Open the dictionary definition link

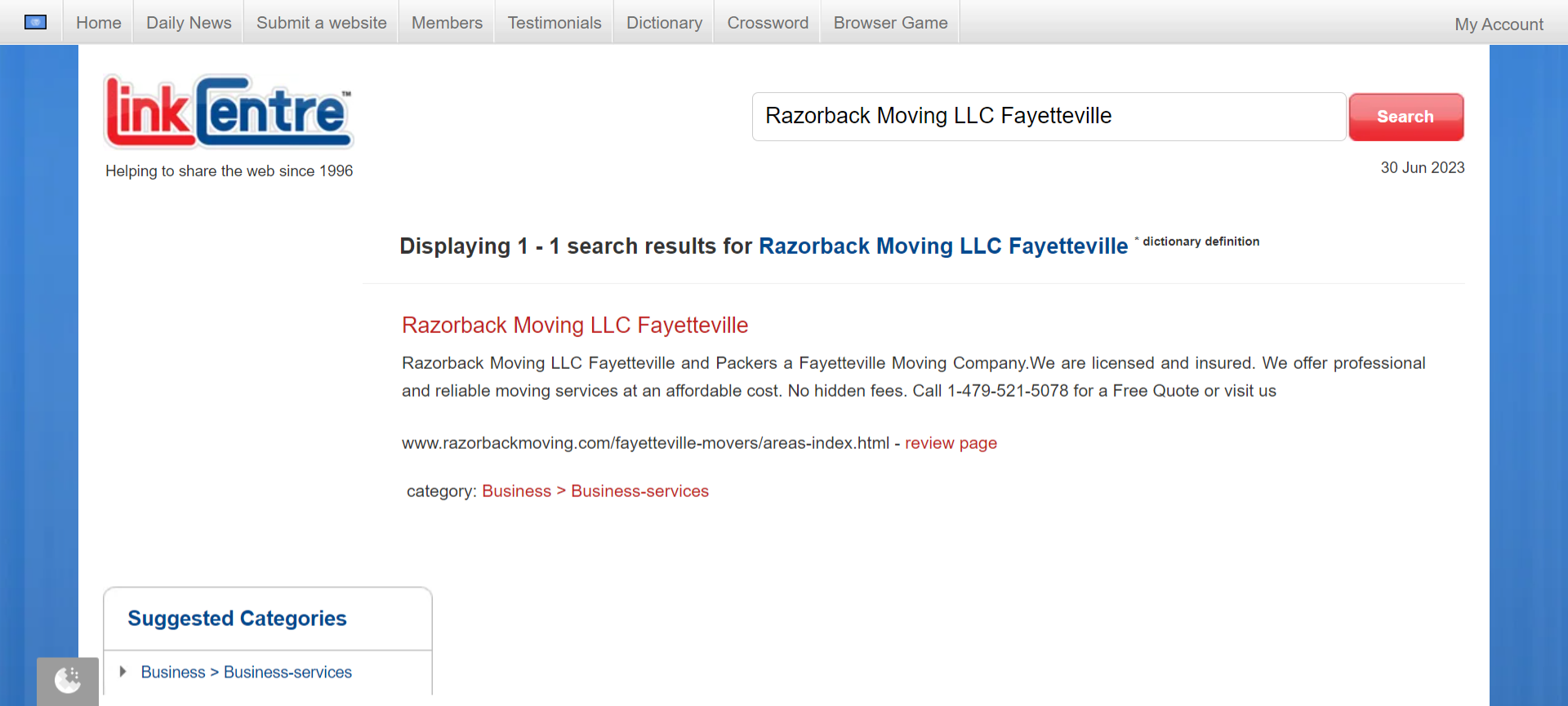click(x=1200, y=242)
